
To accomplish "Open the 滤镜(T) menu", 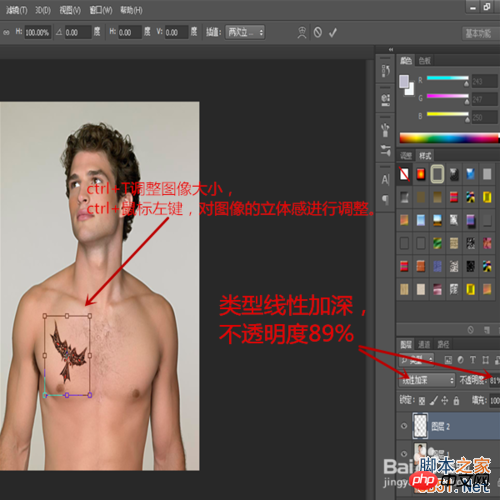I will [x=17, y=10].
